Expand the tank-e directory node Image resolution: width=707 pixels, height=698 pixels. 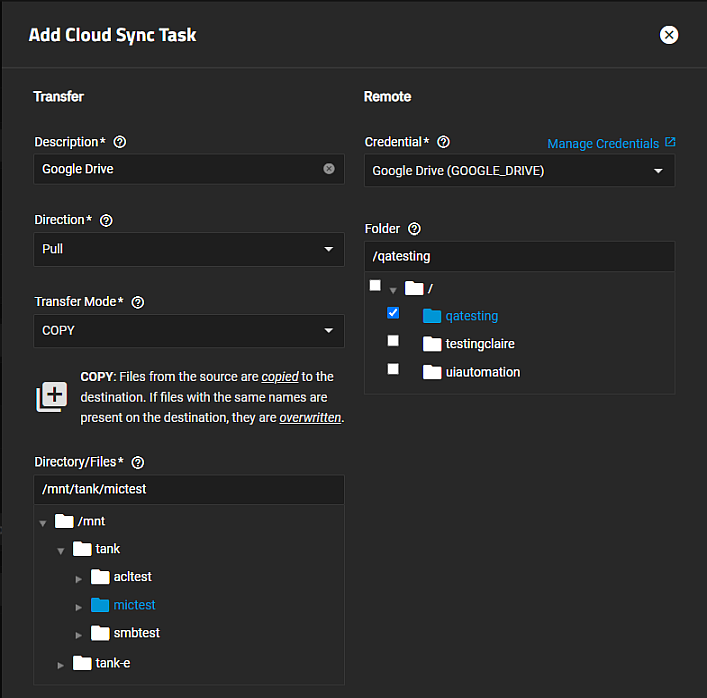point(62,664)
